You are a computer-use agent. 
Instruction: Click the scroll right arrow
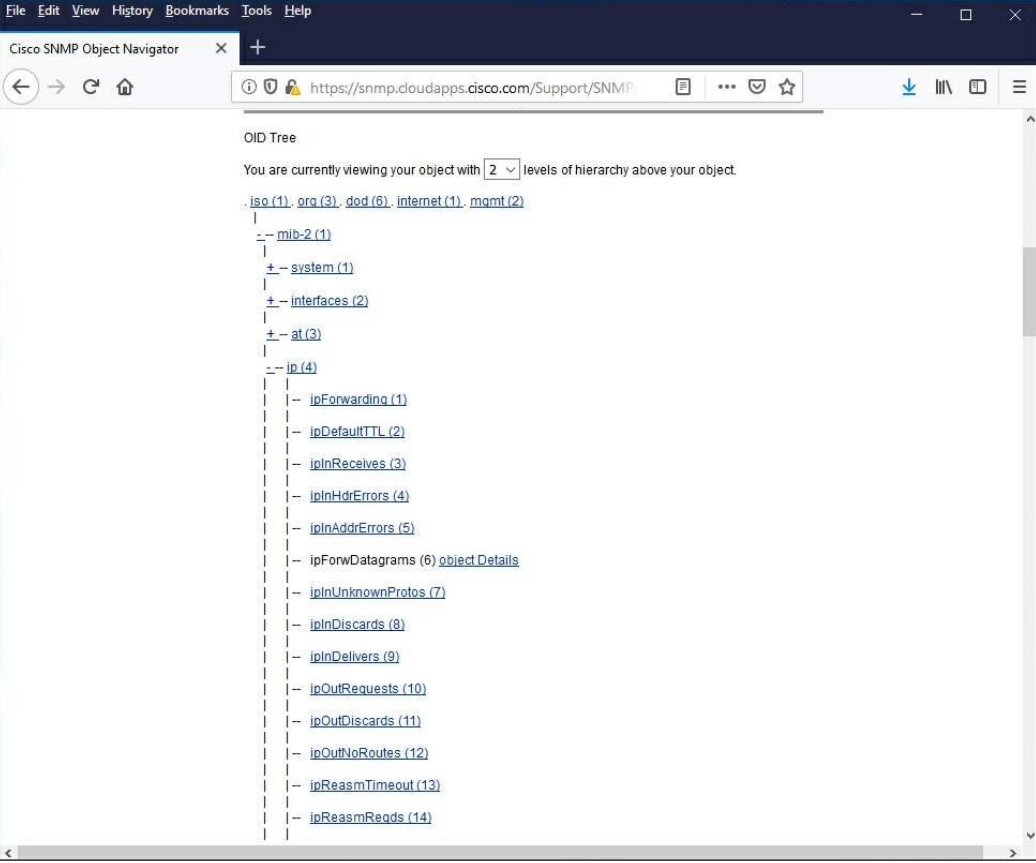(1012, 852)
